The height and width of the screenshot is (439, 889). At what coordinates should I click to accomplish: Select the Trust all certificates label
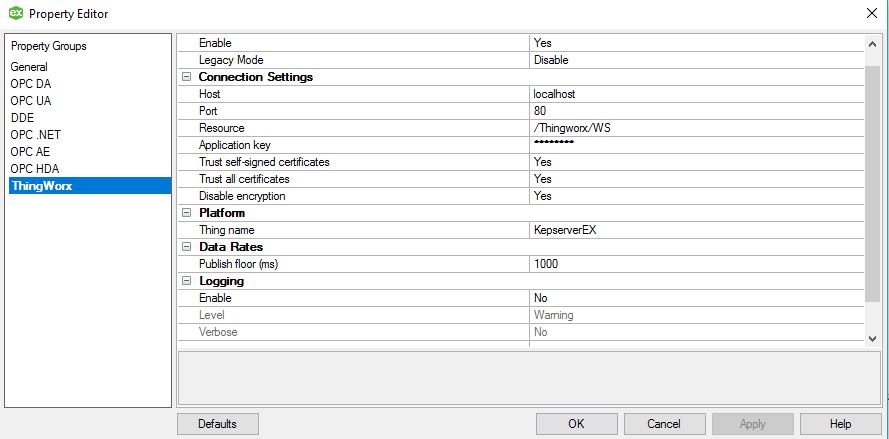pyautogui.click(x=244, y=179)
